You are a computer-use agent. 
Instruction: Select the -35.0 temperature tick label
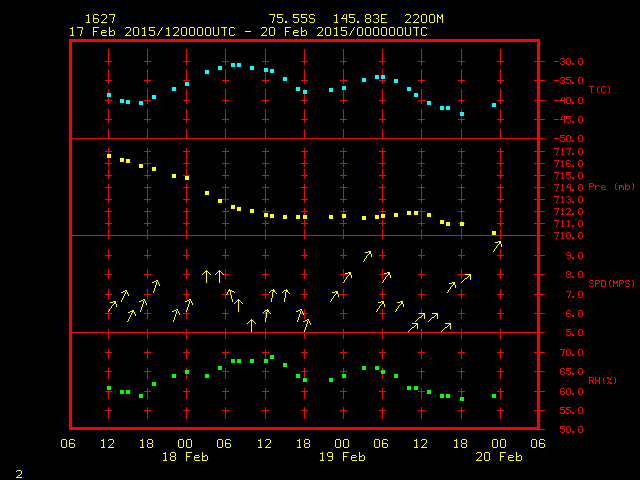[568, 81]
